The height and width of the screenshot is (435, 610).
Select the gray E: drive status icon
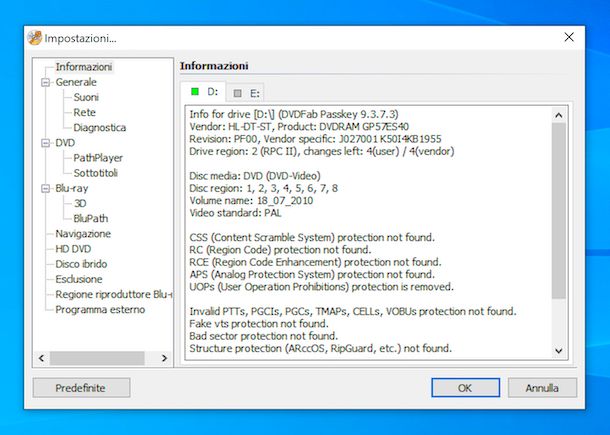tap(237, 93)
